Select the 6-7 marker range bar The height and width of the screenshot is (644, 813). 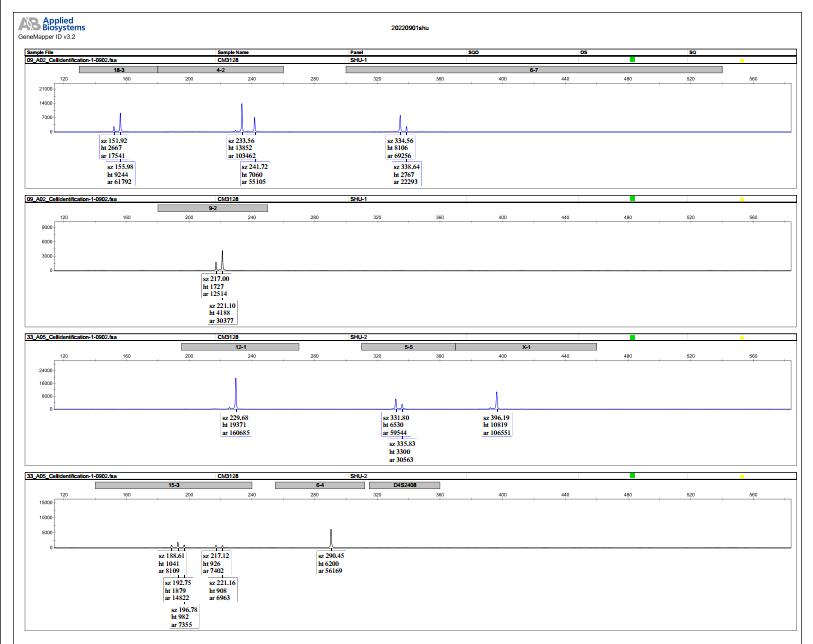coord(534,69)
